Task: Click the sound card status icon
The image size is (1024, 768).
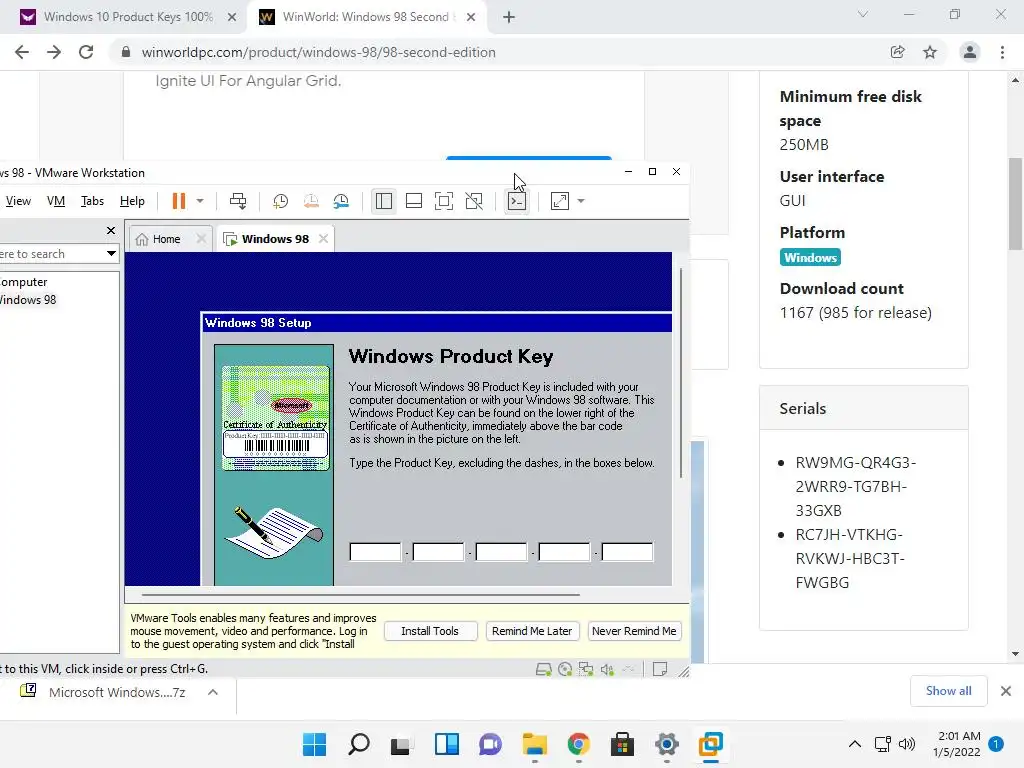Action: pyautogui.click(x=607, y=669)
